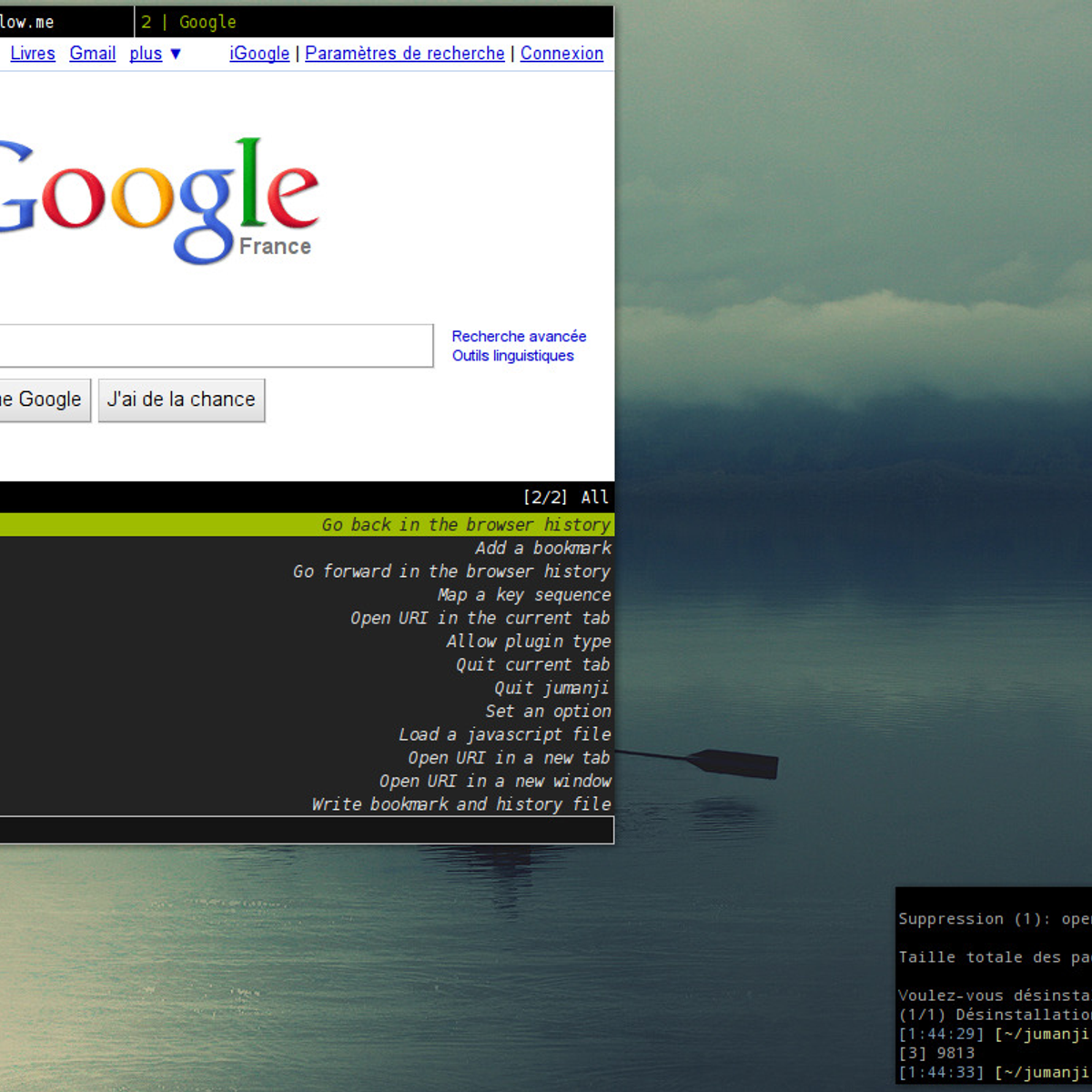
Task: Expand the 'plus' dropdown menu
Action: pos(155,54)
